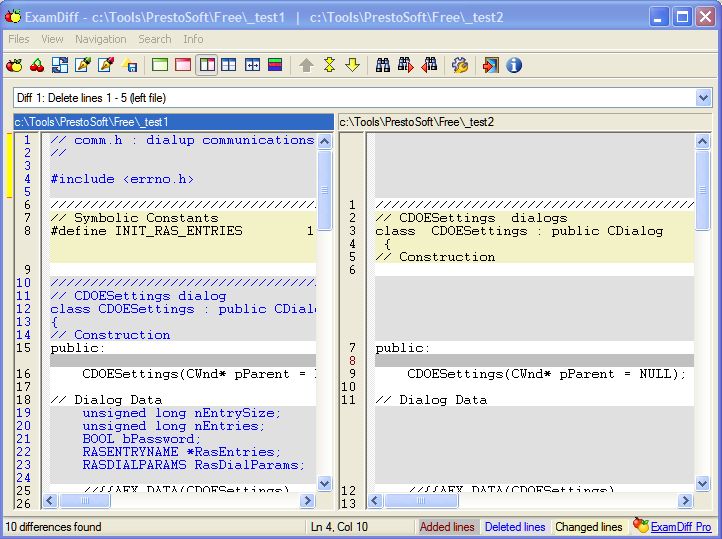The width and height of the screenshot is (722, 539).
Task: Click the Swap files toolbar icon
Action: (60, 65)
